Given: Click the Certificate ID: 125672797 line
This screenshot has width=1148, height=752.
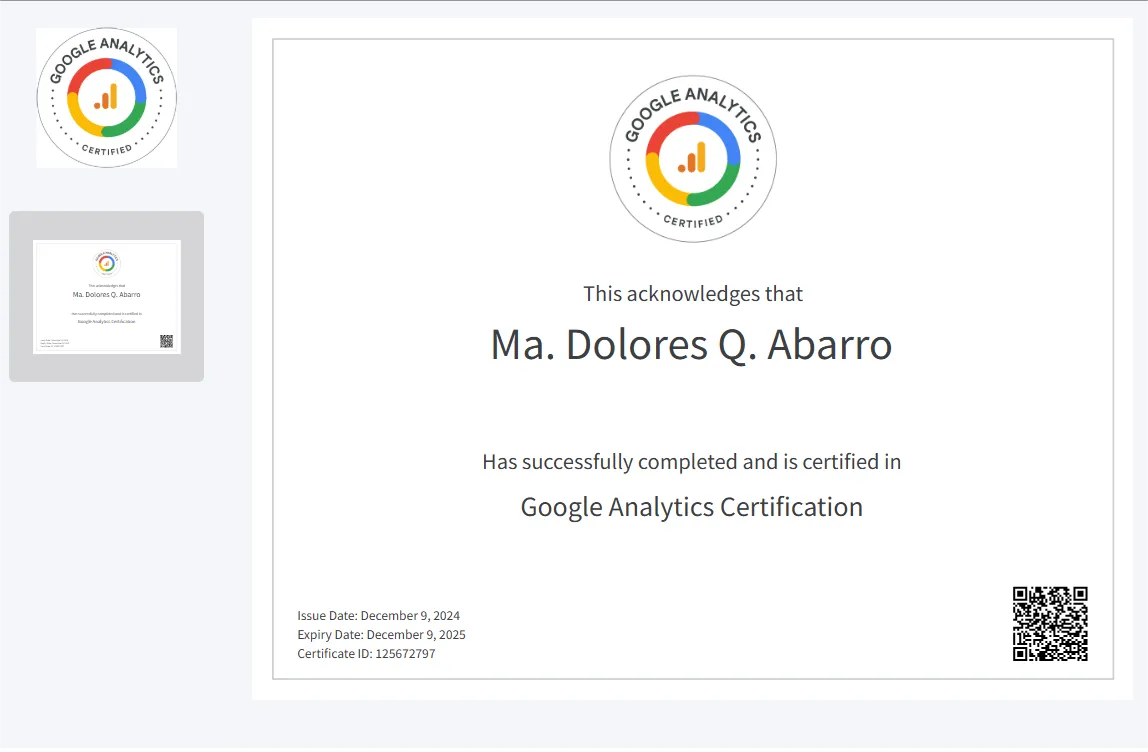Looking at the screenshot, I should [366, 654].
